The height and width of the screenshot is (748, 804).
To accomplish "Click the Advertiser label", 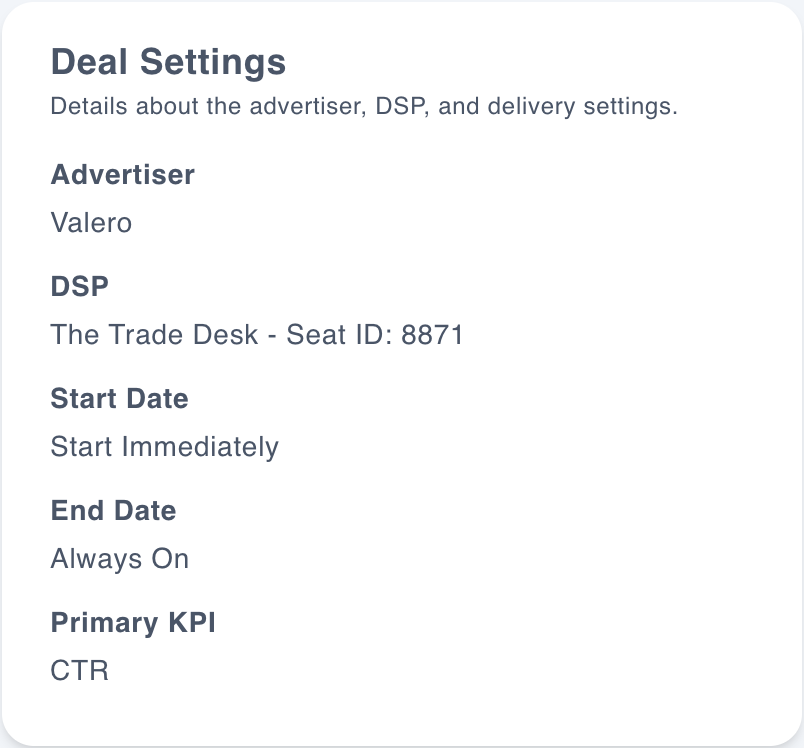I will click(x=123, y=174).
